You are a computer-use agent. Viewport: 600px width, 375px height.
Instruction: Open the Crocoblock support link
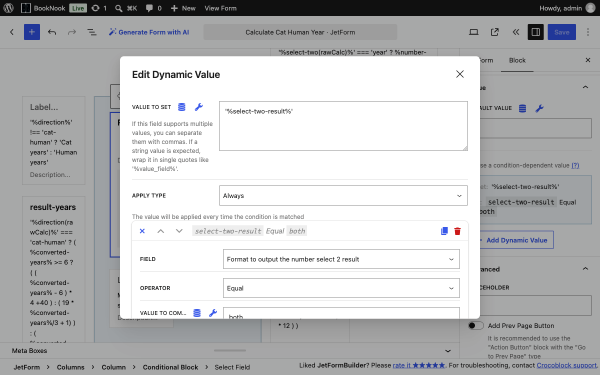coord(566,365)
